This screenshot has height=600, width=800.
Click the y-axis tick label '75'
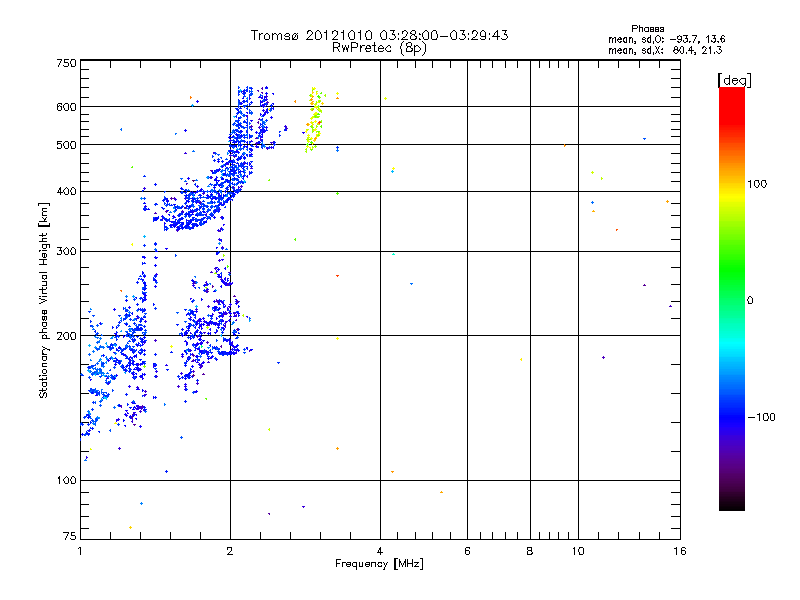(x=70, y=536)
